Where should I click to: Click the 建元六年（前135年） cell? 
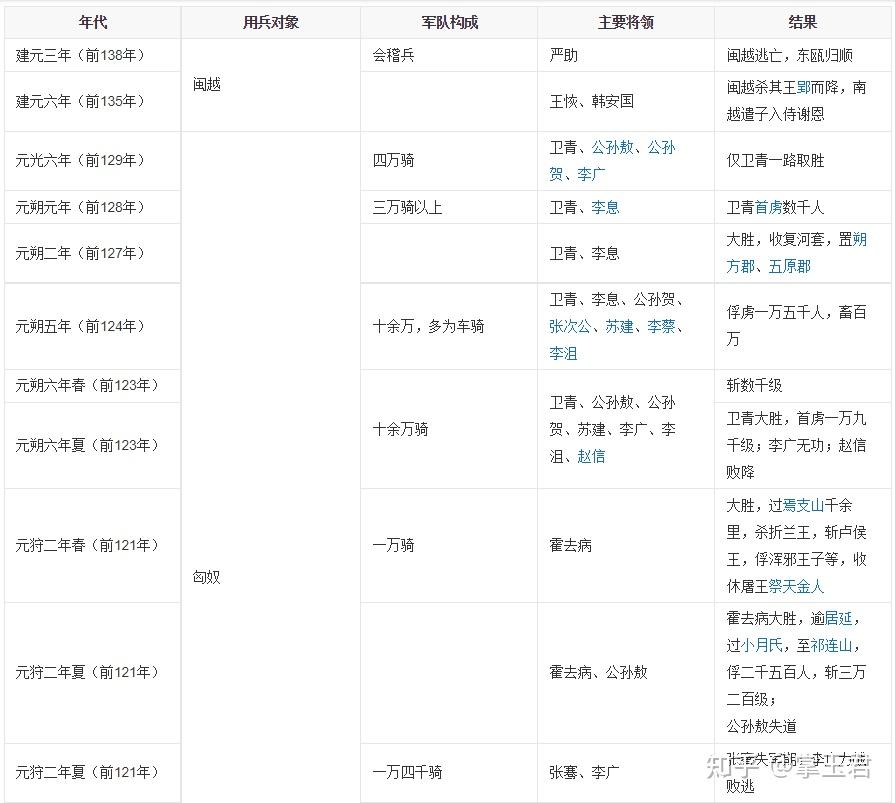tap(93, 102)
